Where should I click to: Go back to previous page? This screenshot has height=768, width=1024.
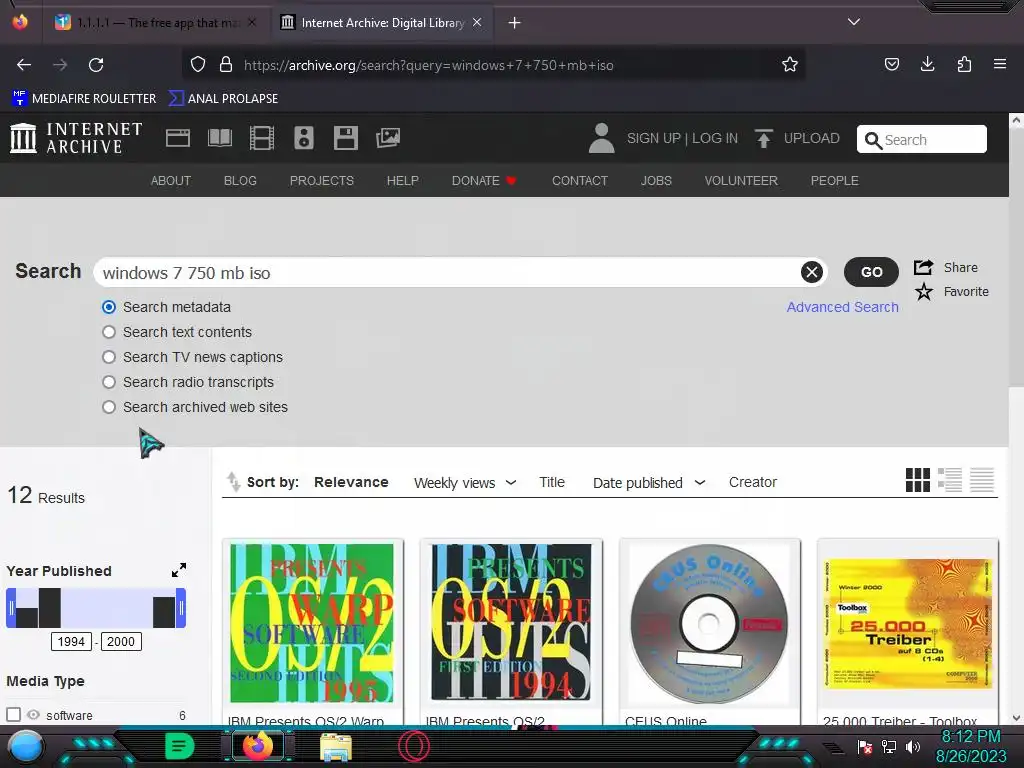point(24,65)
